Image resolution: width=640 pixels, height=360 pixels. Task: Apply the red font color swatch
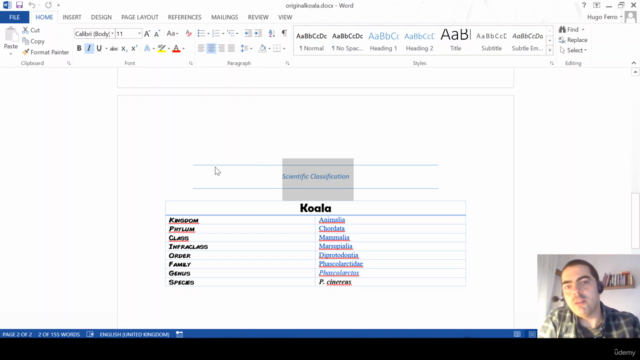176,49
